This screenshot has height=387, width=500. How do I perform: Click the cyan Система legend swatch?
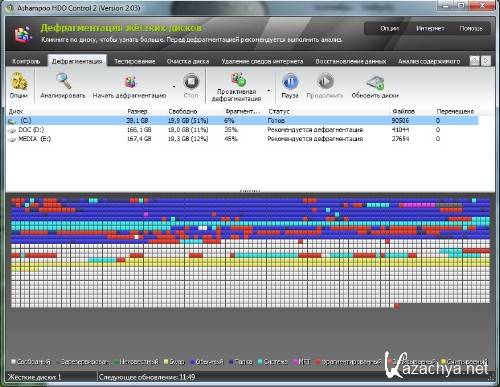click(x=260, y=362)
